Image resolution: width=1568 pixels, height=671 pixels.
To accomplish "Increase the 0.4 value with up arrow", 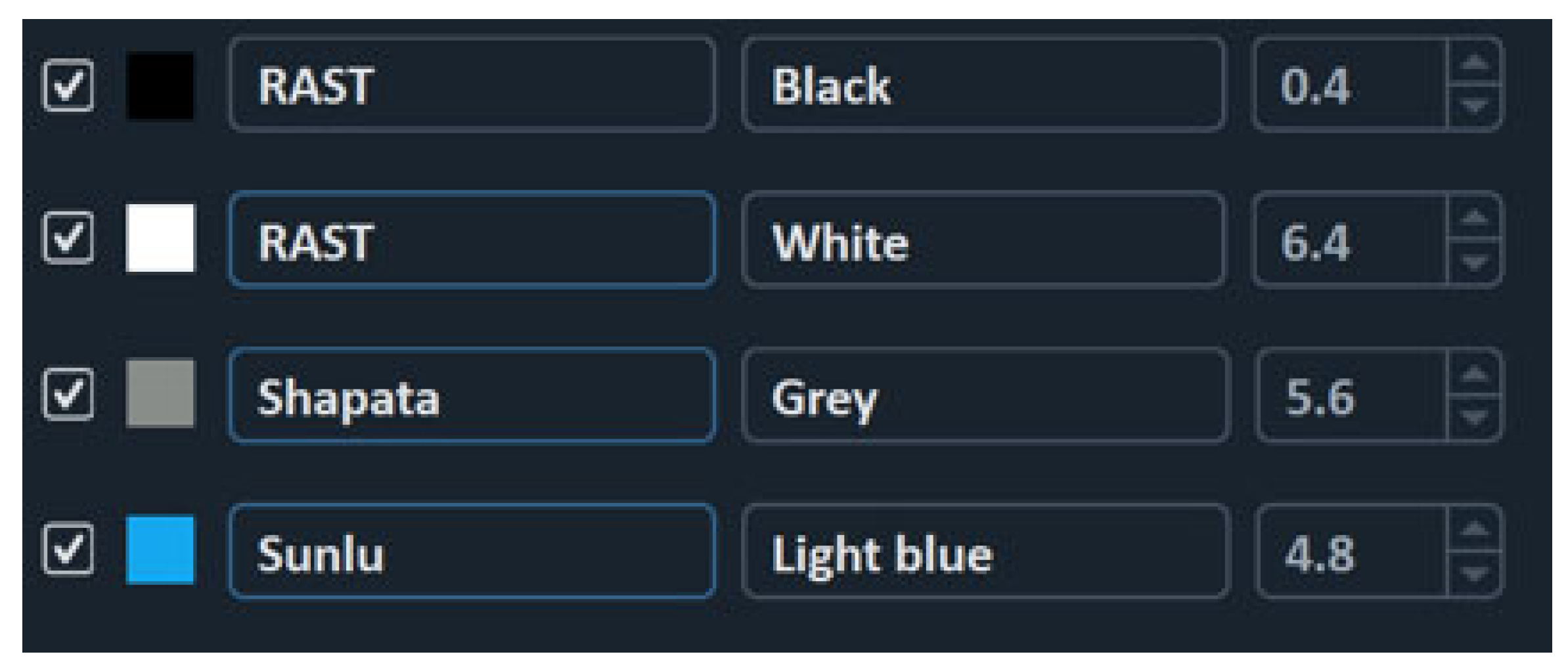I will point(1475,64).
